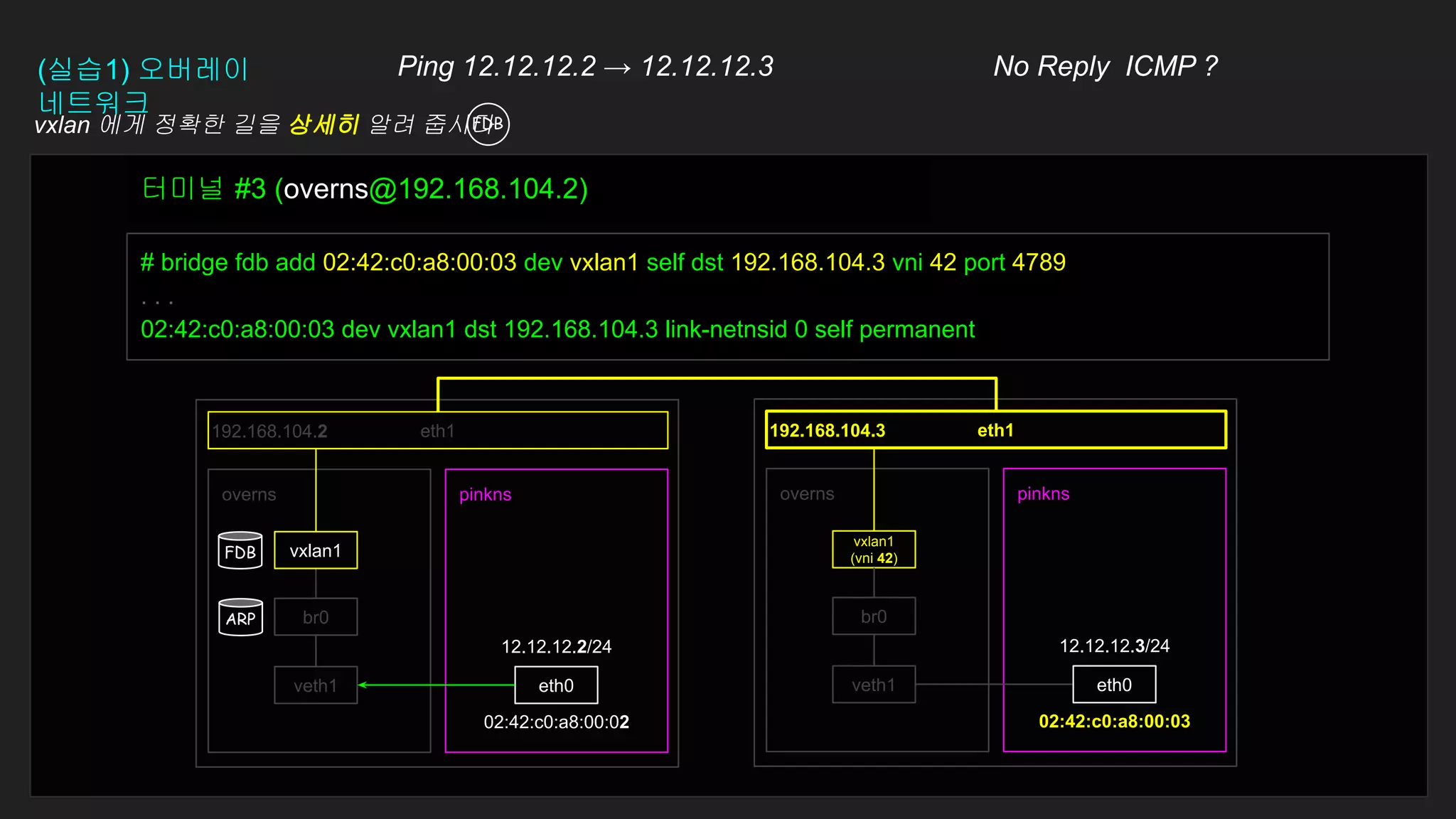Click the 12.12.12.2/24 IP label
The height and width of the screenshot is (819, 1456).
tap(556, 647)
